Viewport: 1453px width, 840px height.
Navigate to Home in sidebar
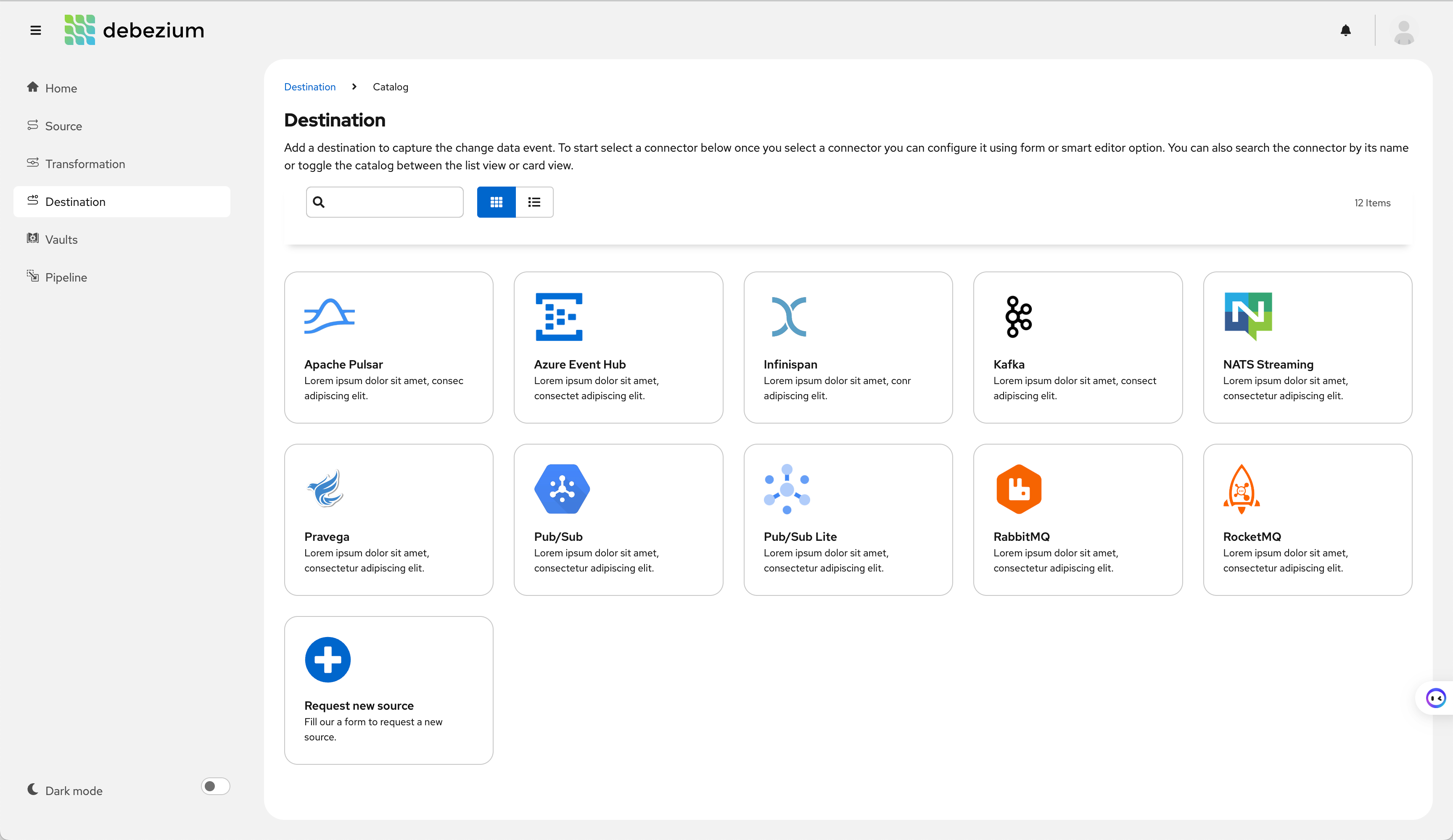61,87
